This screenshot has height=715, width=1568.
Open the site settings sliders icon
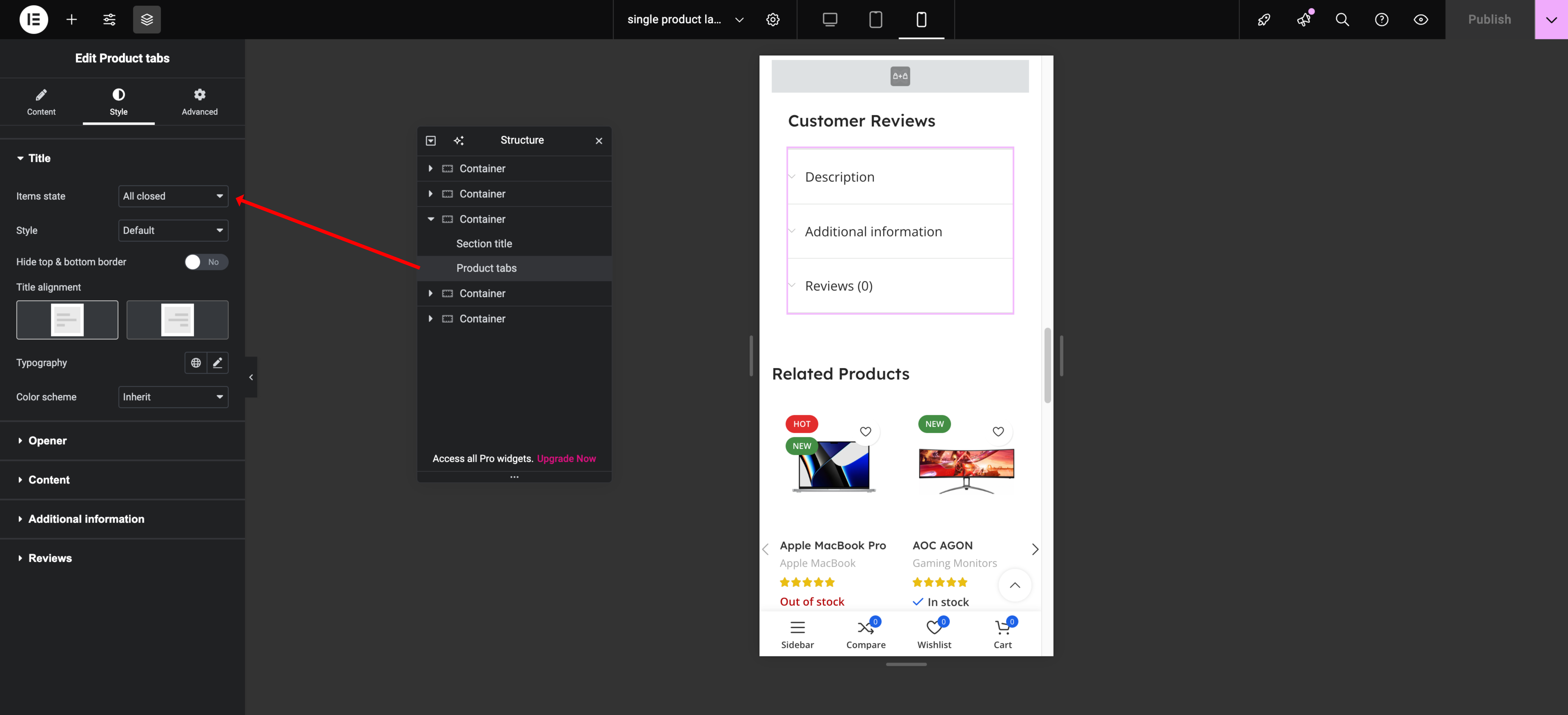pos(110,19)
